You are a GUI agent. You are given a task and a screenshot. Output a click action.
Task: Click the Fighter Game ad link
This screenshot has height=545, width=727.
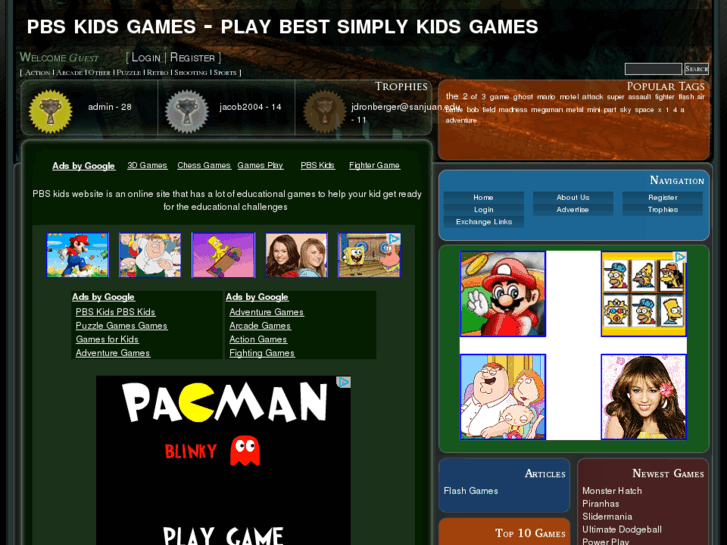[x=374, y=166]
